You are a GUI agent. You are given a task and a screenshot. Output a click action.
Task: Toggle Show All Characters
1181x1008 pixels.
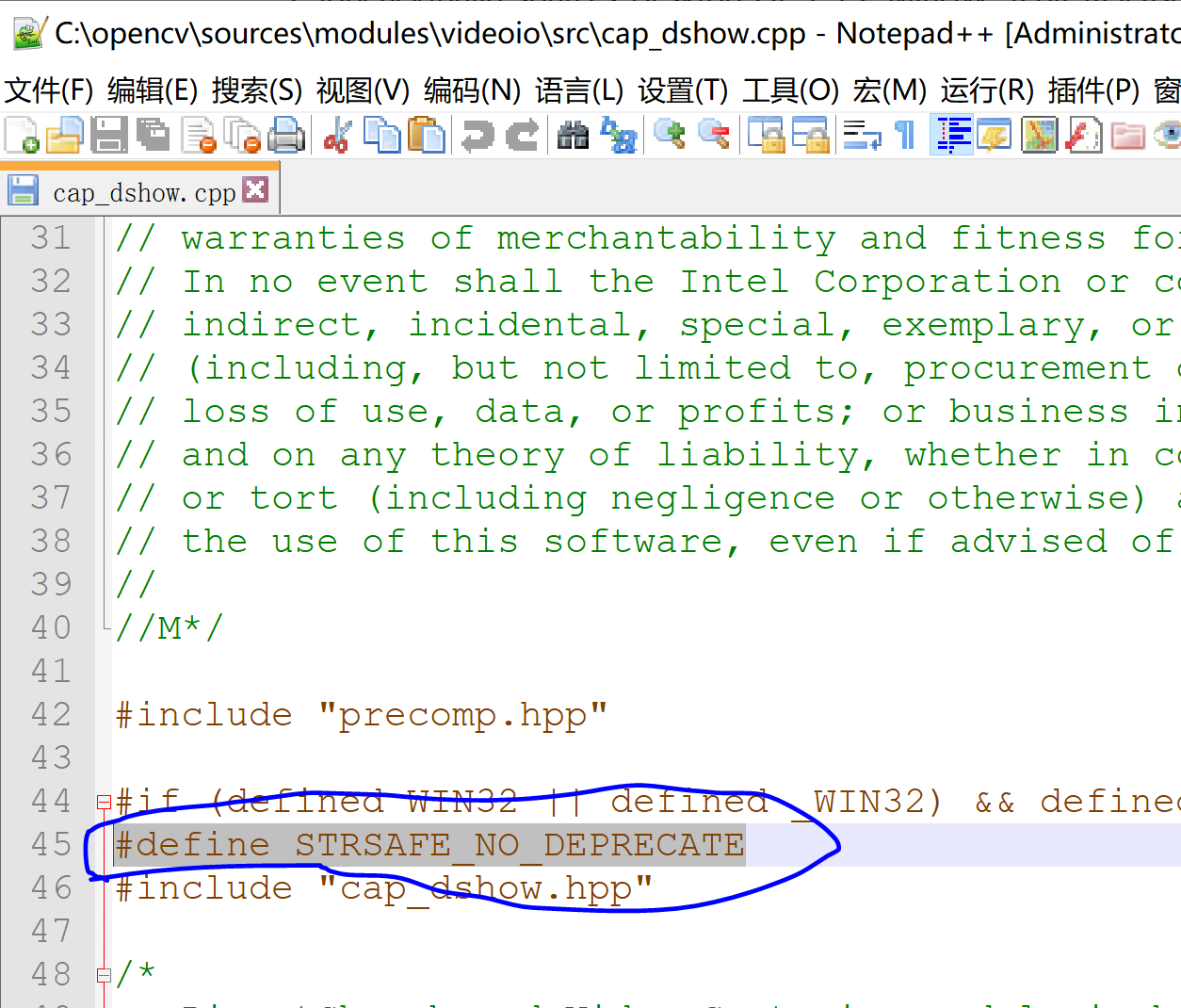click(905, 135)
